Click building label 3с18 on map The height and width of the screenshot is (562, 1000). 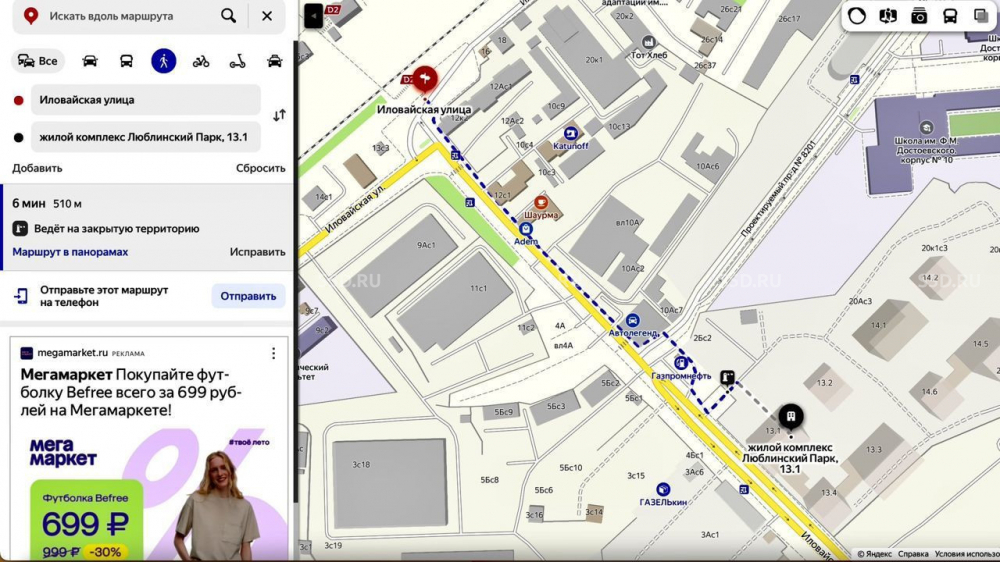pyautogui.click(x=361, y=464)
